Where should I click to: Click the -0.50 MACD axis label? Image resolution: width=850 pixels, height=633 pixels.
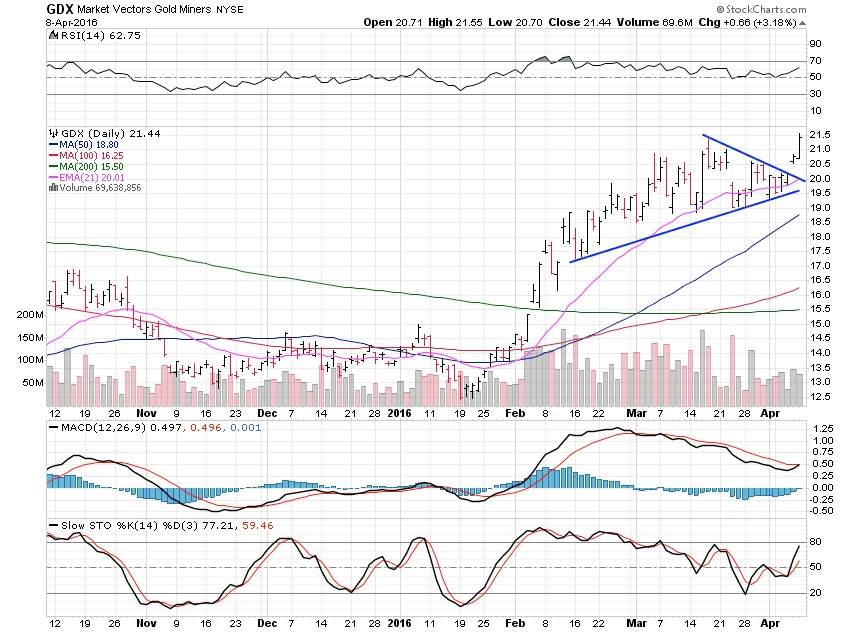click(821, 511)
